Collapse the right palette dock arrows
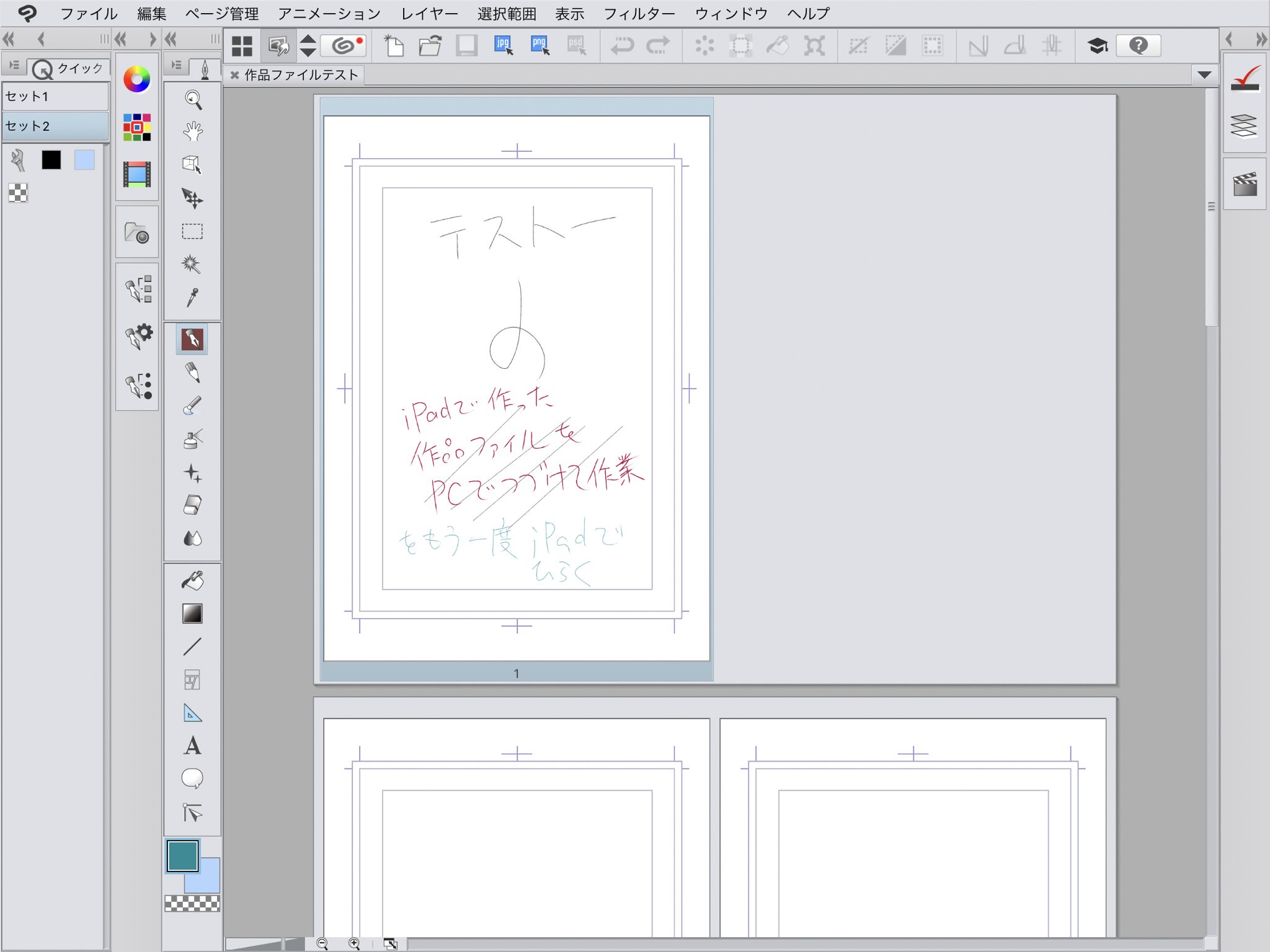The width and height of the screenshot is (1270, 952). tap(1260, 40)
